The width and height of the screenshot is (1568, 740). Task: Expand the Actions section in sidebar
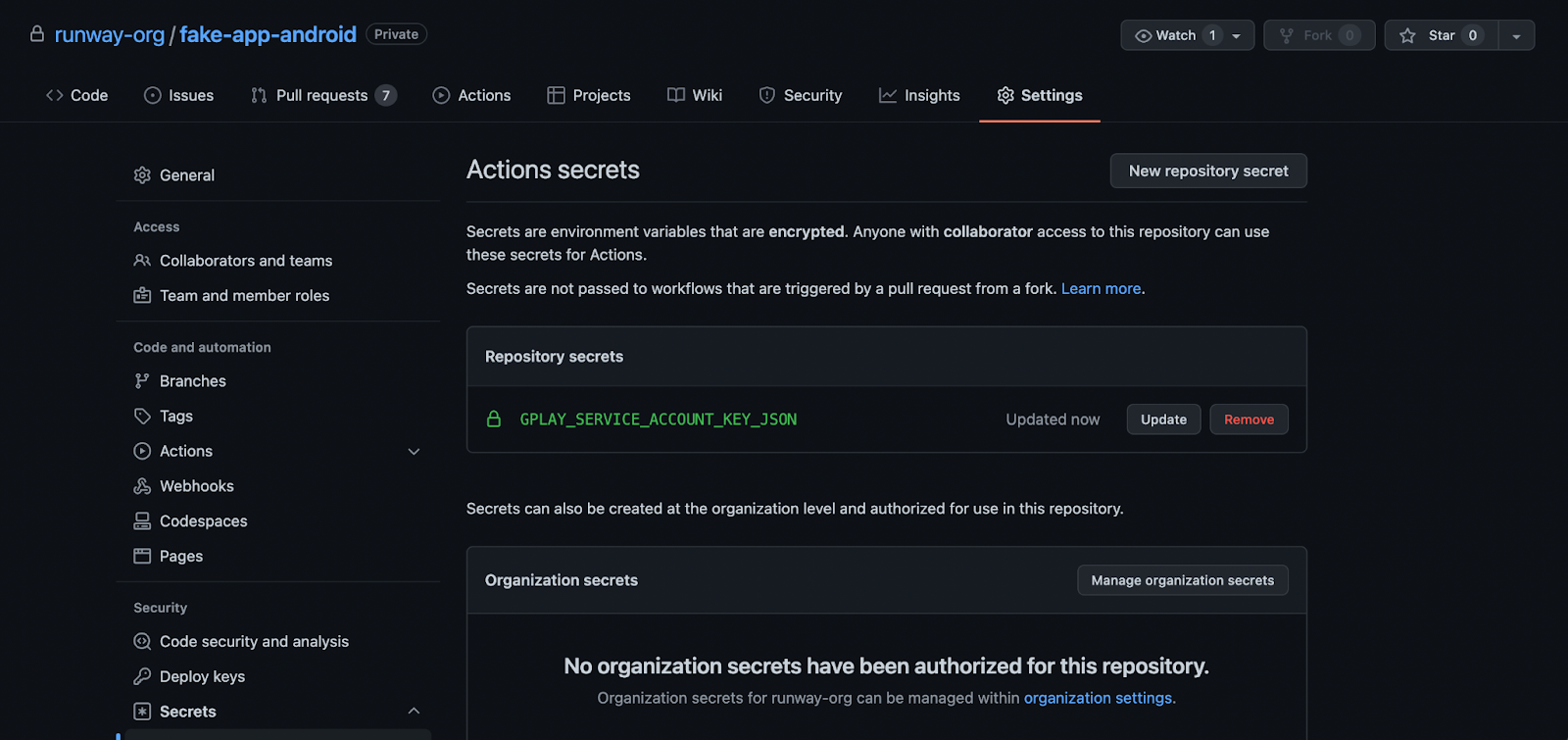(x=414, y=451)
